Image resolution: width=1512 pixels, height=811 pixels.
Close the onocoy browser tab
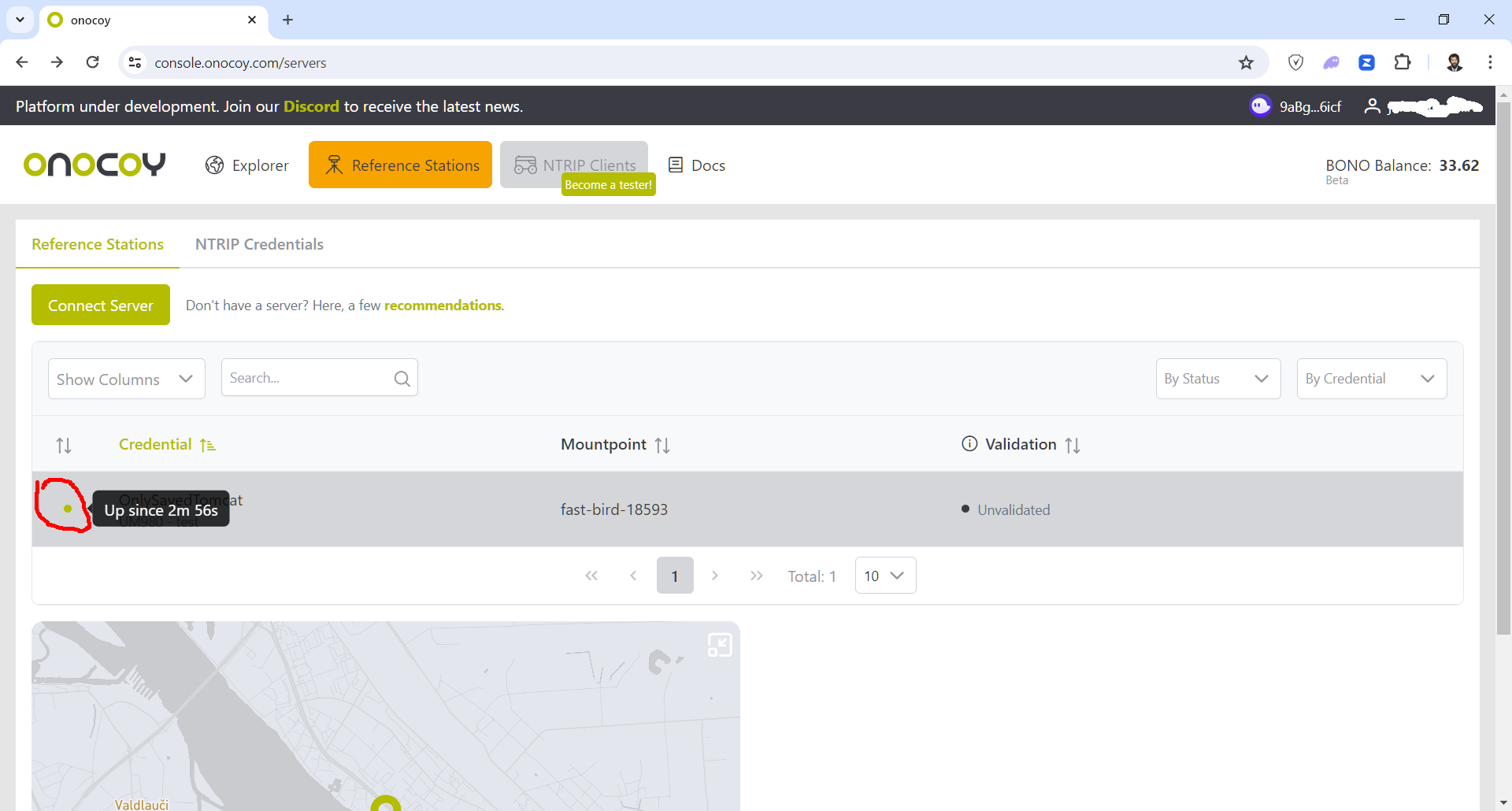coord(252,20)
